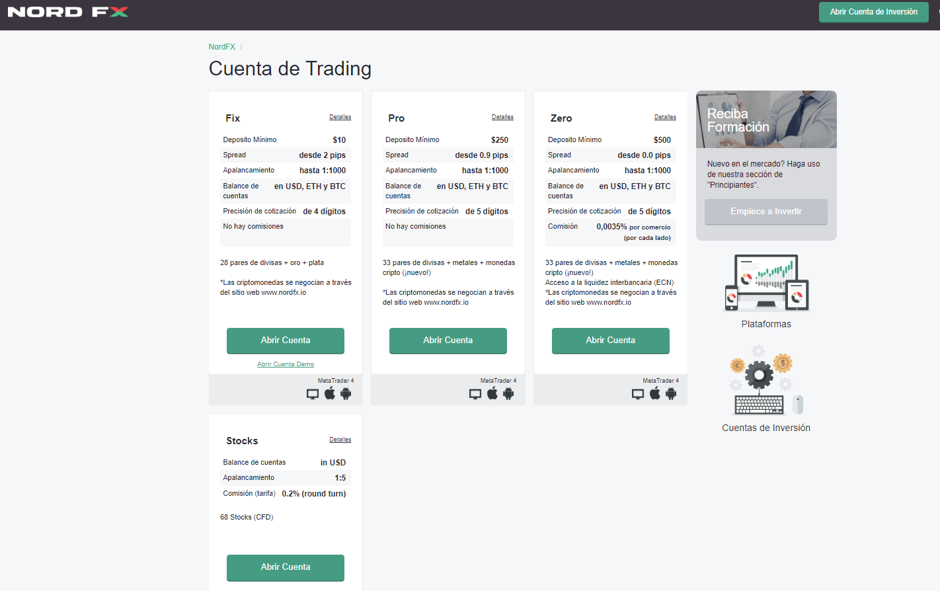The image size is (940, 591).
Task: Select the desktop platform icon under the Fix plan
Action: (x=313, y=393)
